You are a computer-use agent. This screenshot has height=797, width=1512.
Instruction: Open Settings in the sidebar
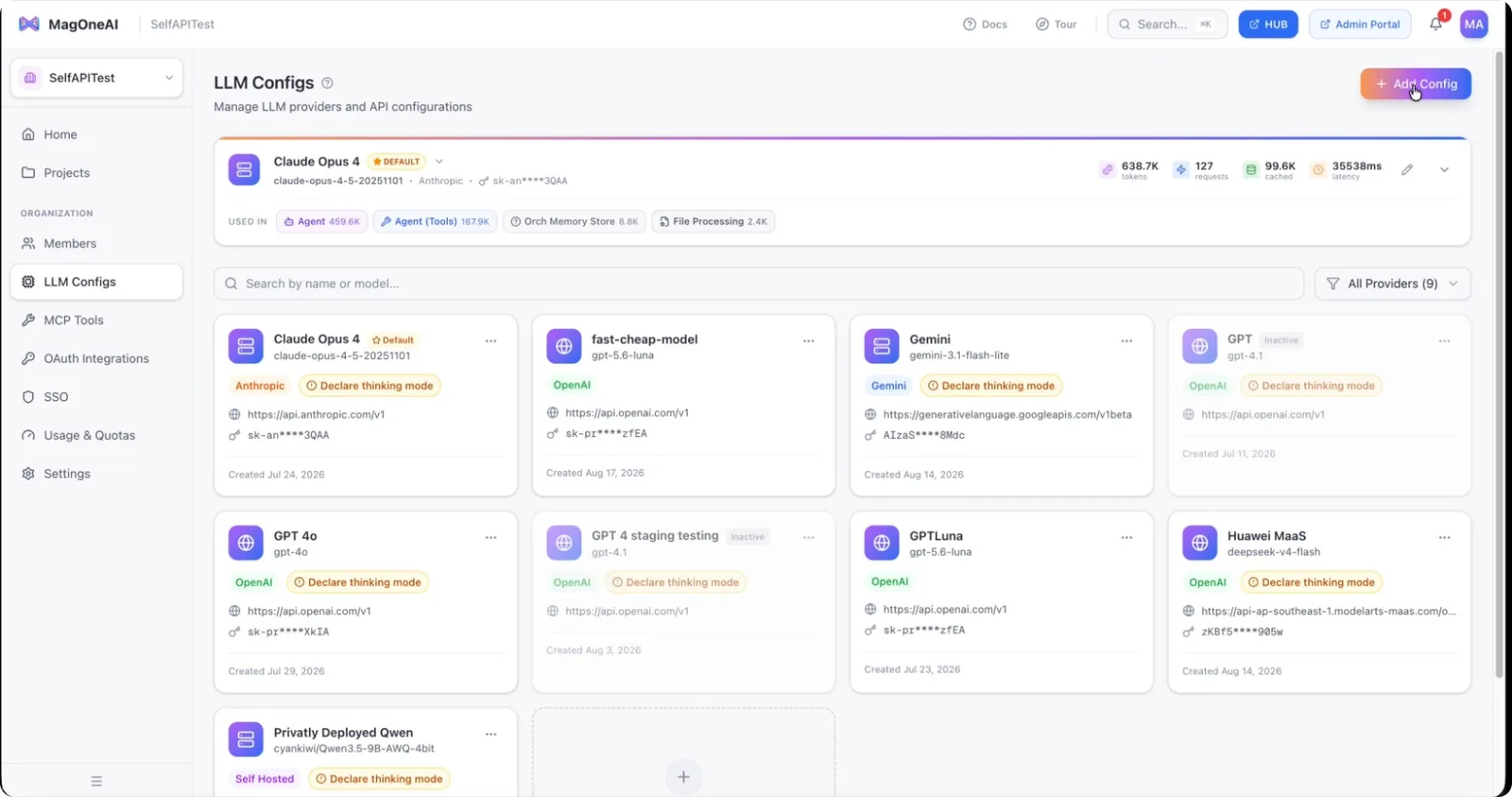click(x=96, y=474)
